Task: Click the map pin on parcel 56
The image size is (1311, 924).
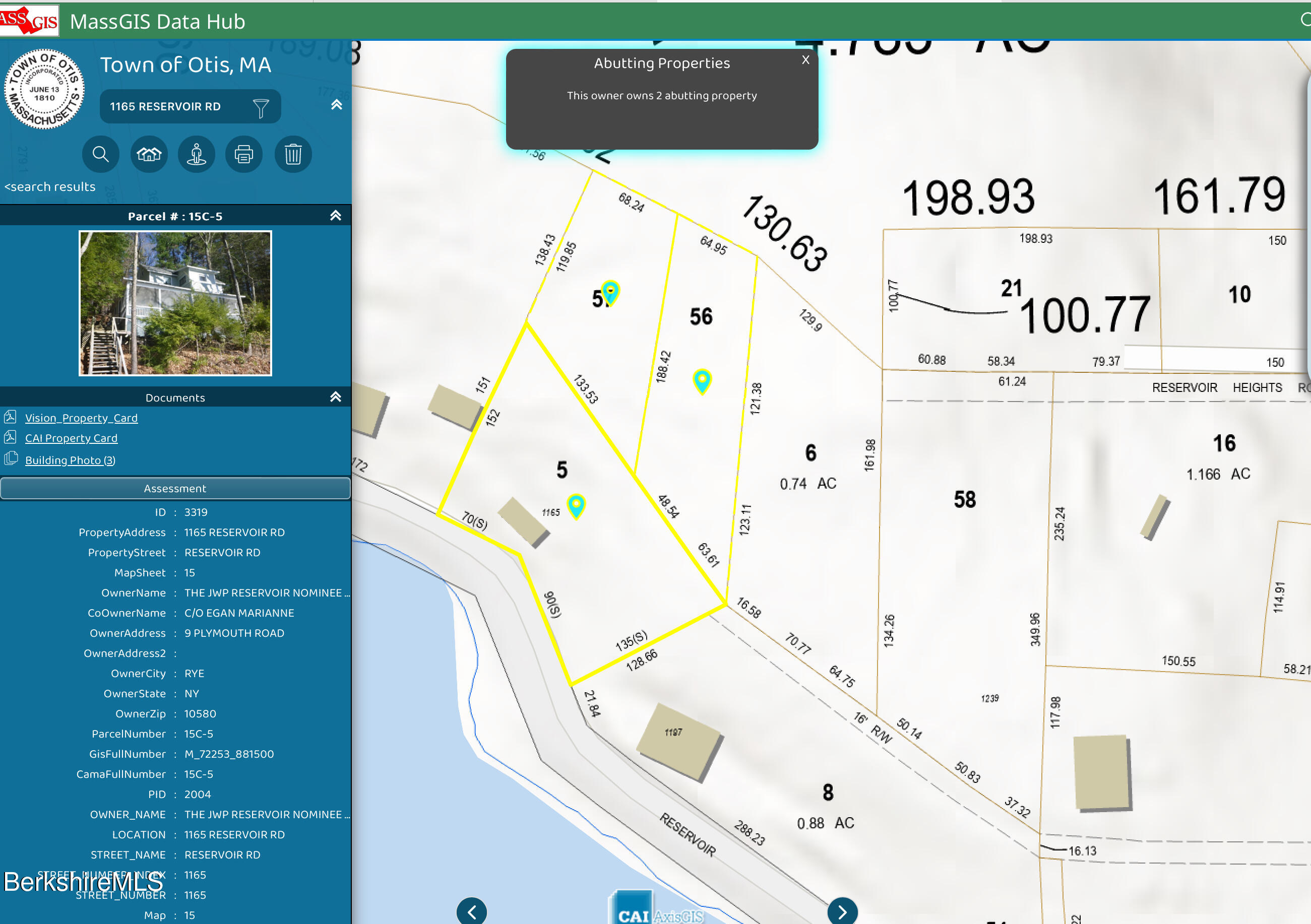Action: pos(702,381)
